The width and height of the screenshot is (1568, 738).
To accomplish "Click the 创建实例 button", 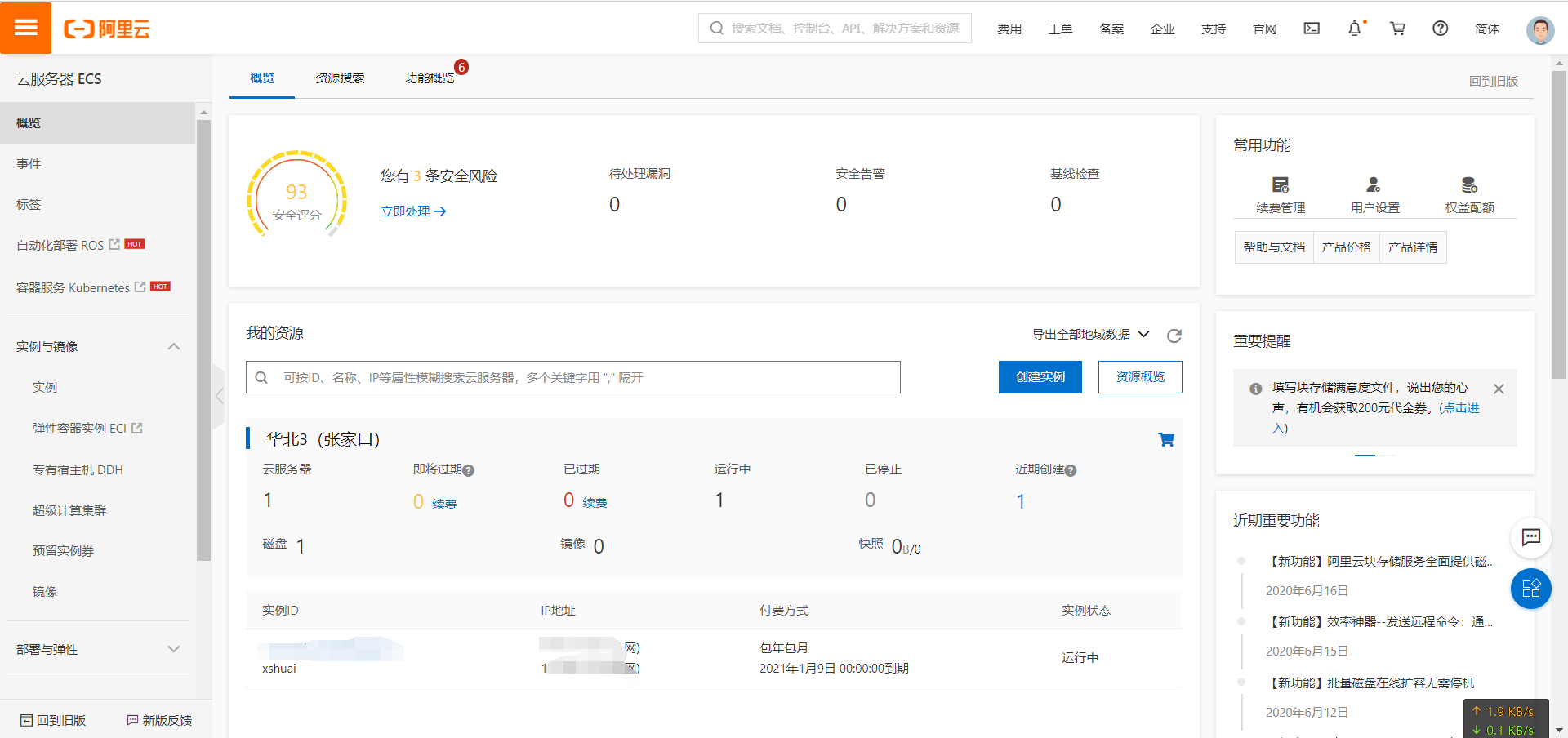I will 1040,376.
